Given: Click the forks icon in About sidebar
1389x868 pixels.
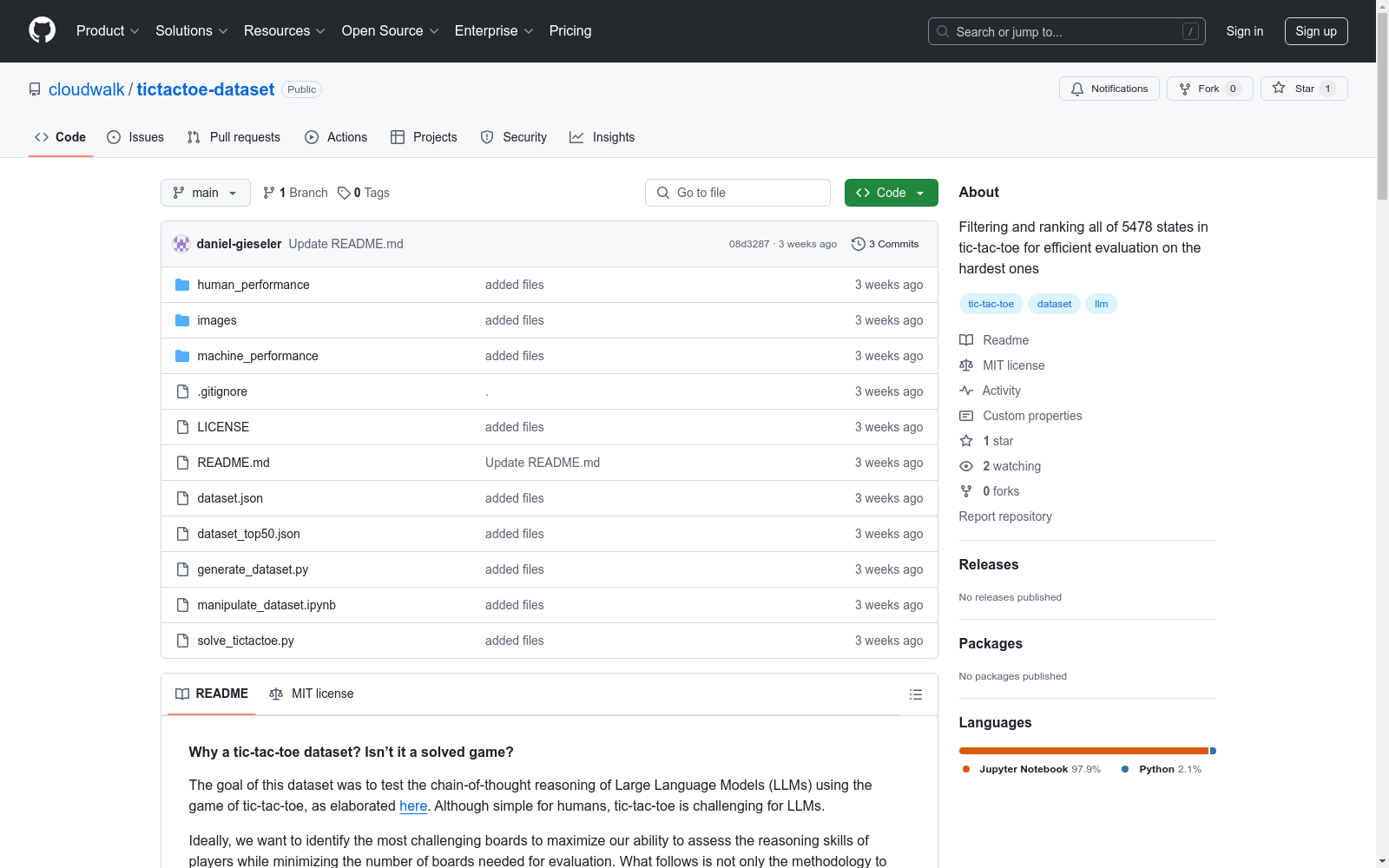Looking at the screenshot, I should [x=966, y=491].
